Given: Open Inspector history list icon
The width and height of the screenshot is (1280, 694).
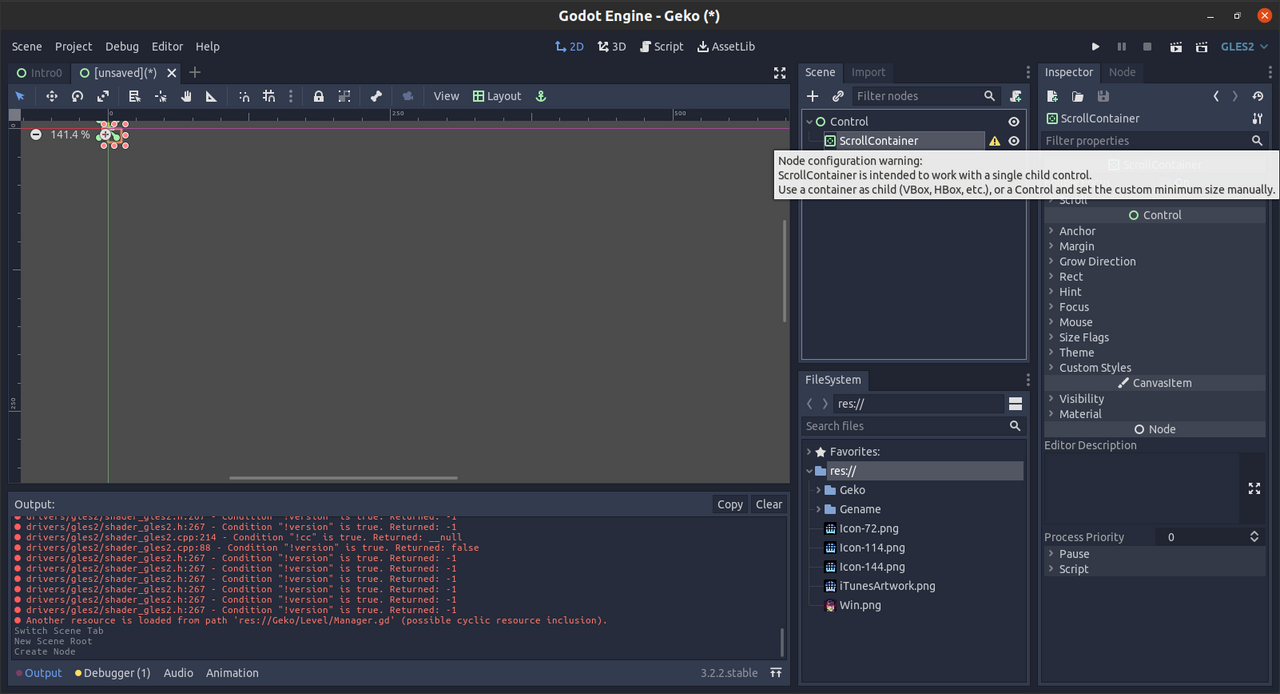Looking at the screenshot, I should (x=1258, y=96).
